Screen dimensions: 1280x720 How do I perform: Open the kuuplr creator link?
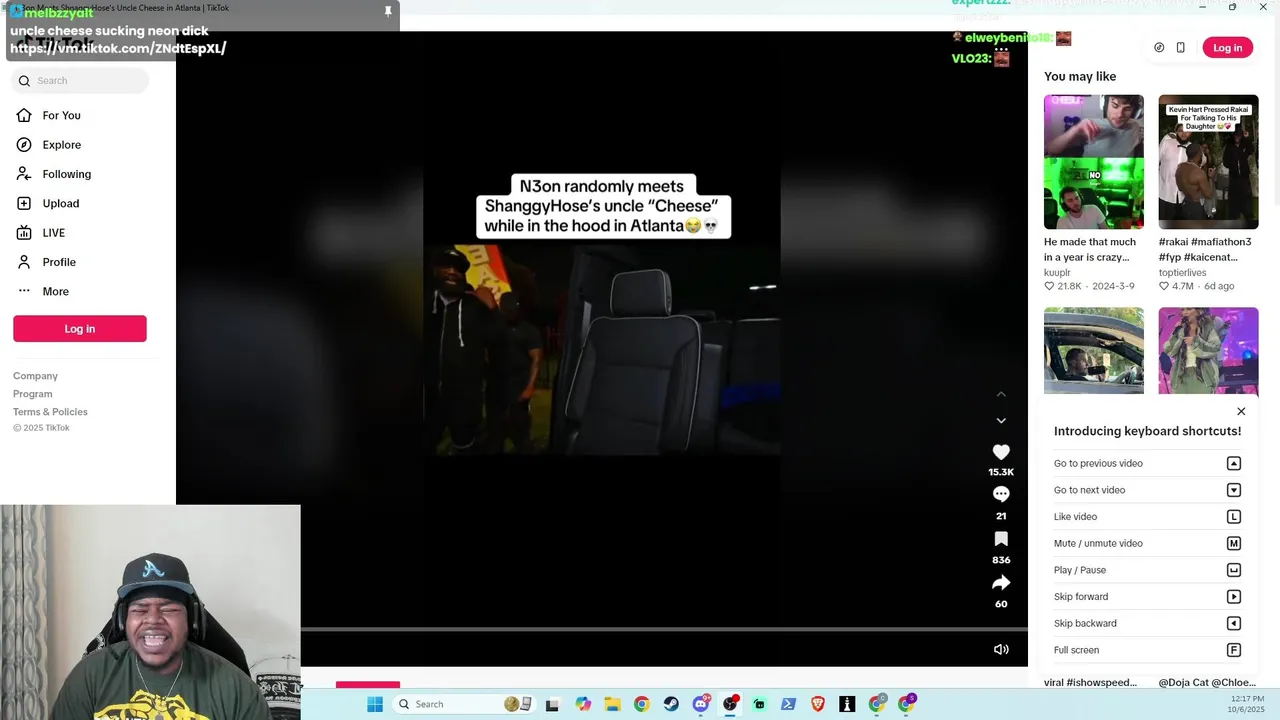pyautogui.click(x=1057, y=272)
